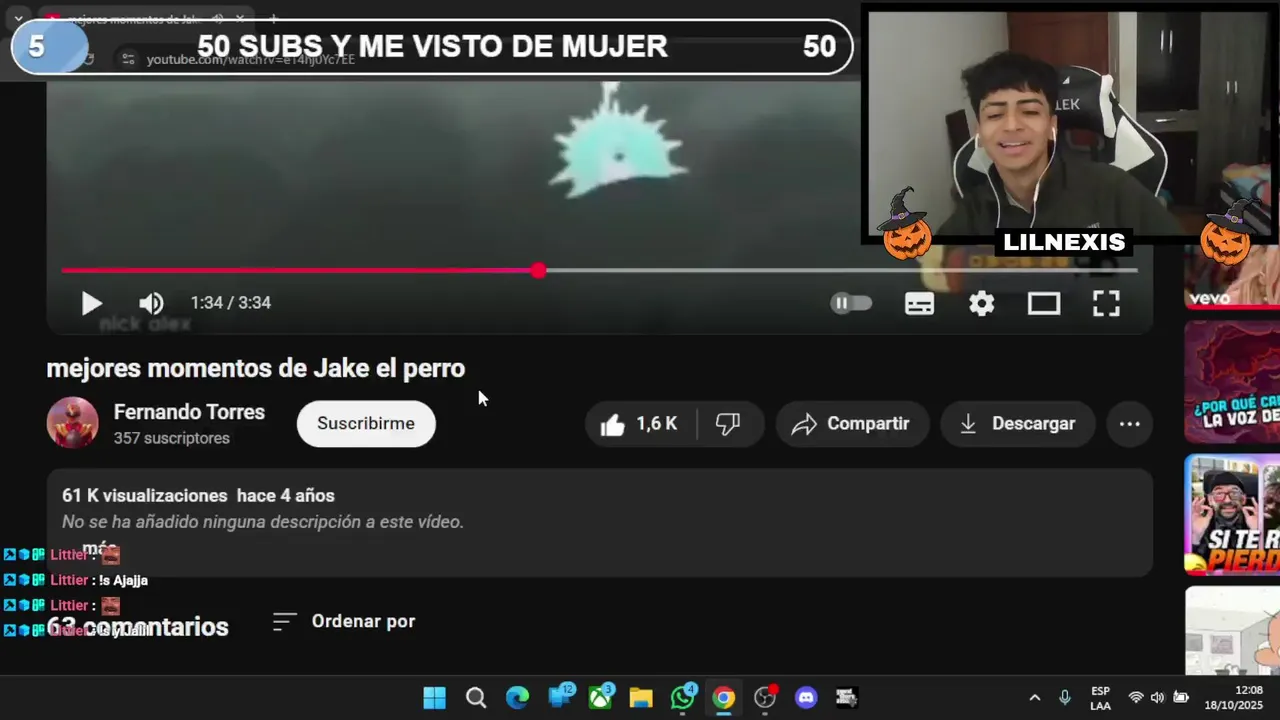Play the paused YouTube video

(x=91, y=303)
